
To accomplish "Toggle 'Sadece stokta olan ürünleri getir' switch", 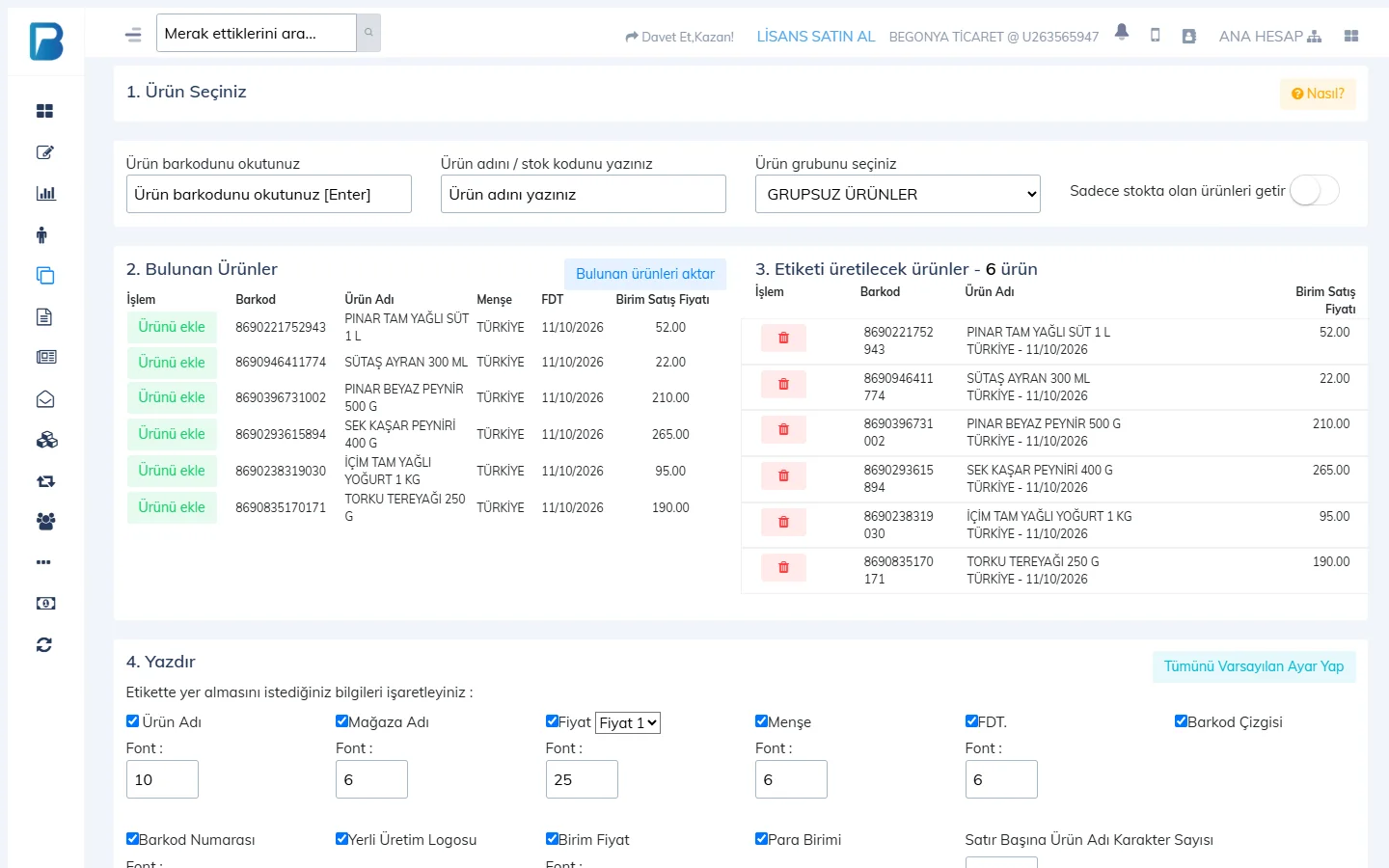I will tap(1315, 191).
